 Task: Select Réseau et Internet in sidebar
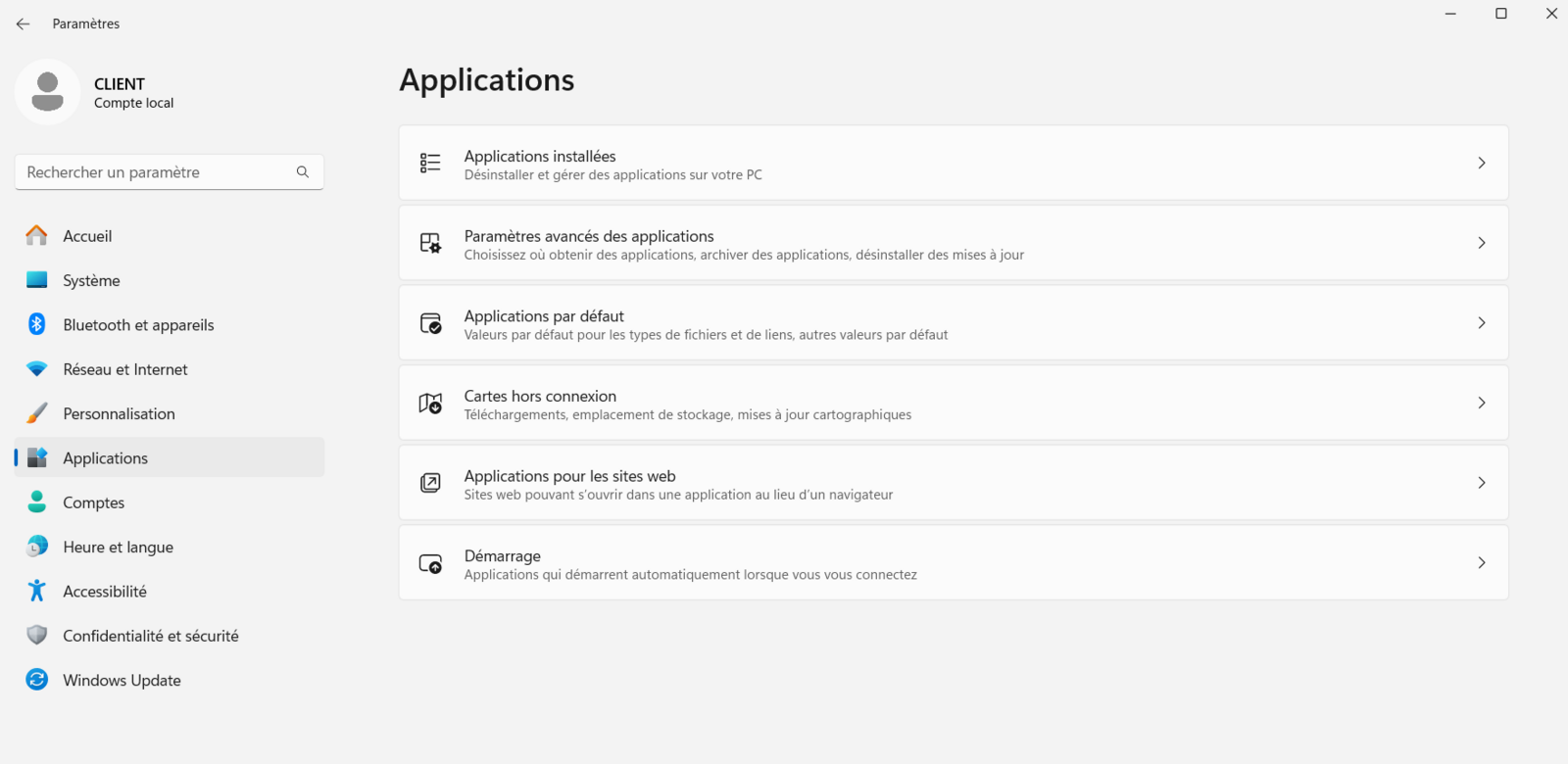[124, 369]
